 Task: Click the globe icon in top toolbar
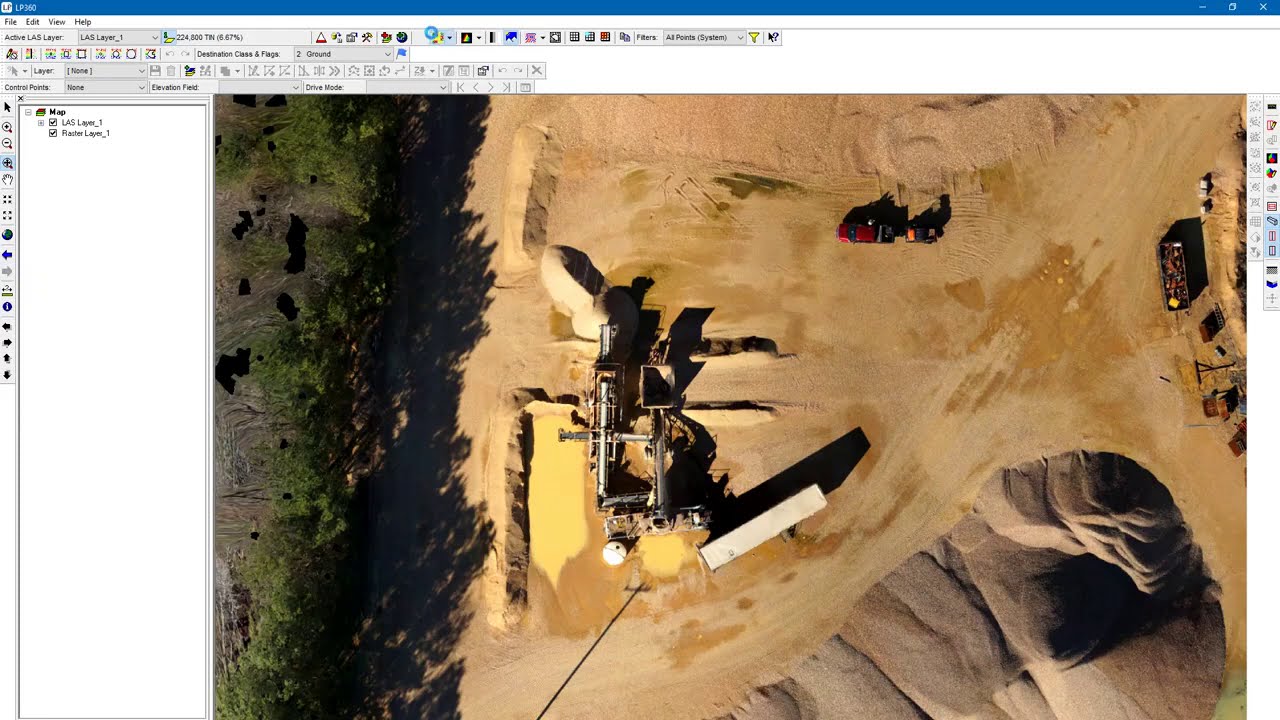click(x=402, y=38)
